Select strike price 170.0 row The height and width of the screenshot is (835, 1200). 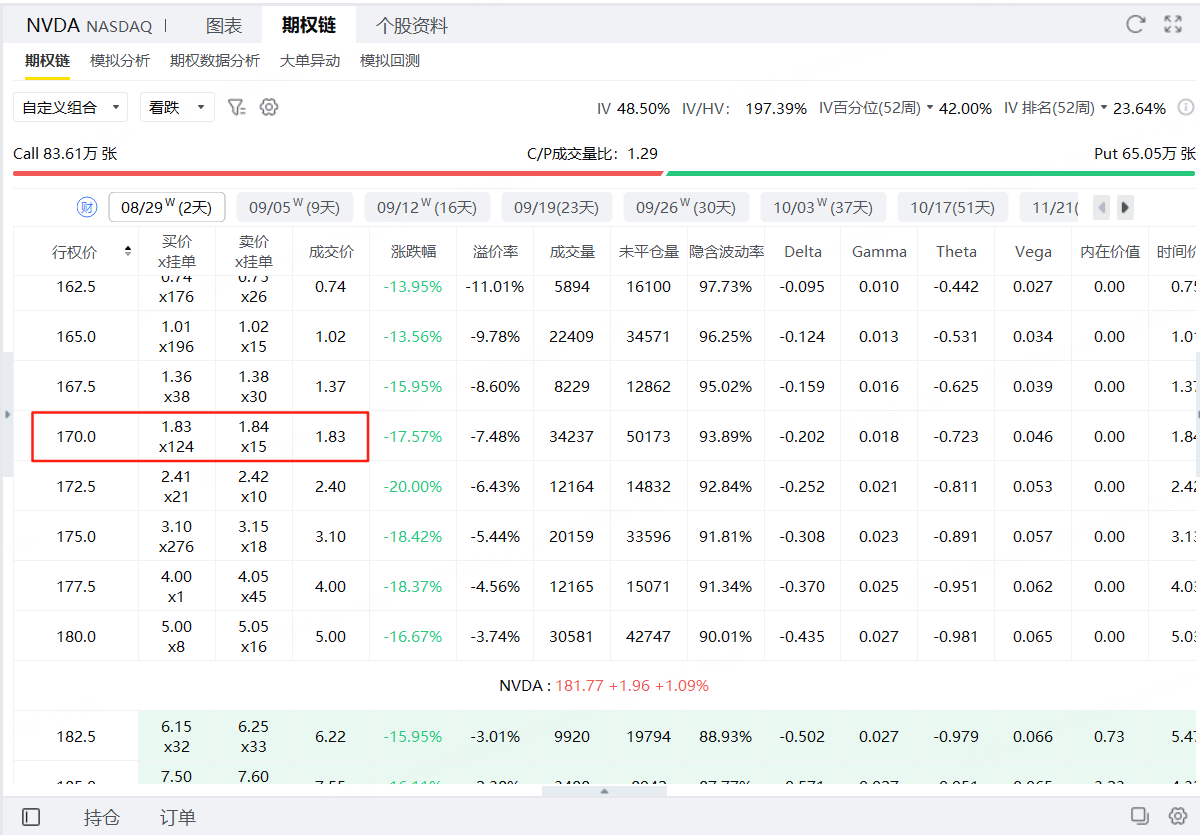[76, 436]
